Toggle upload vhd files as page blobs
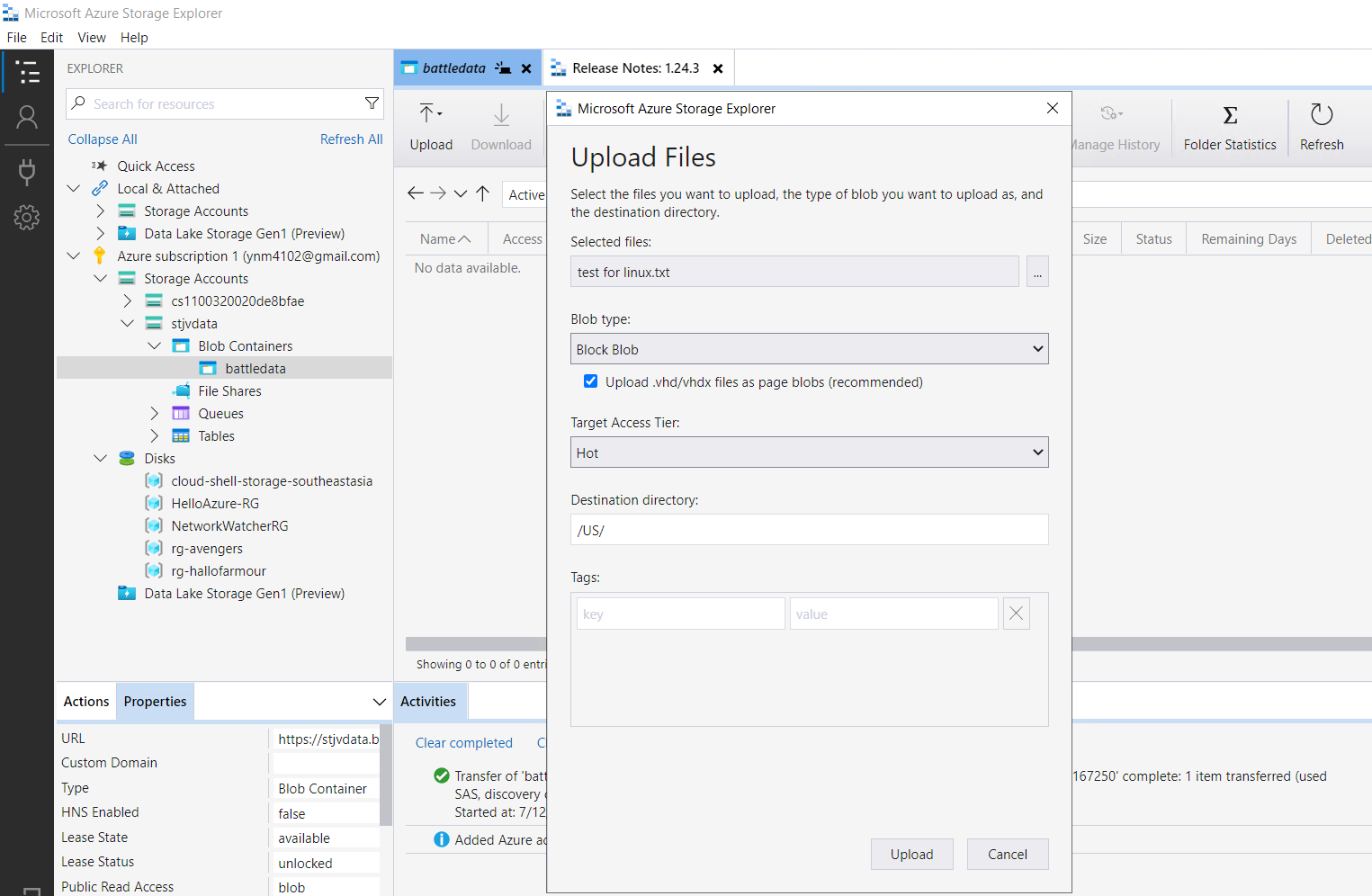Screen dimensions: 1372x896 pyautogui.click(x=590, y=381)
